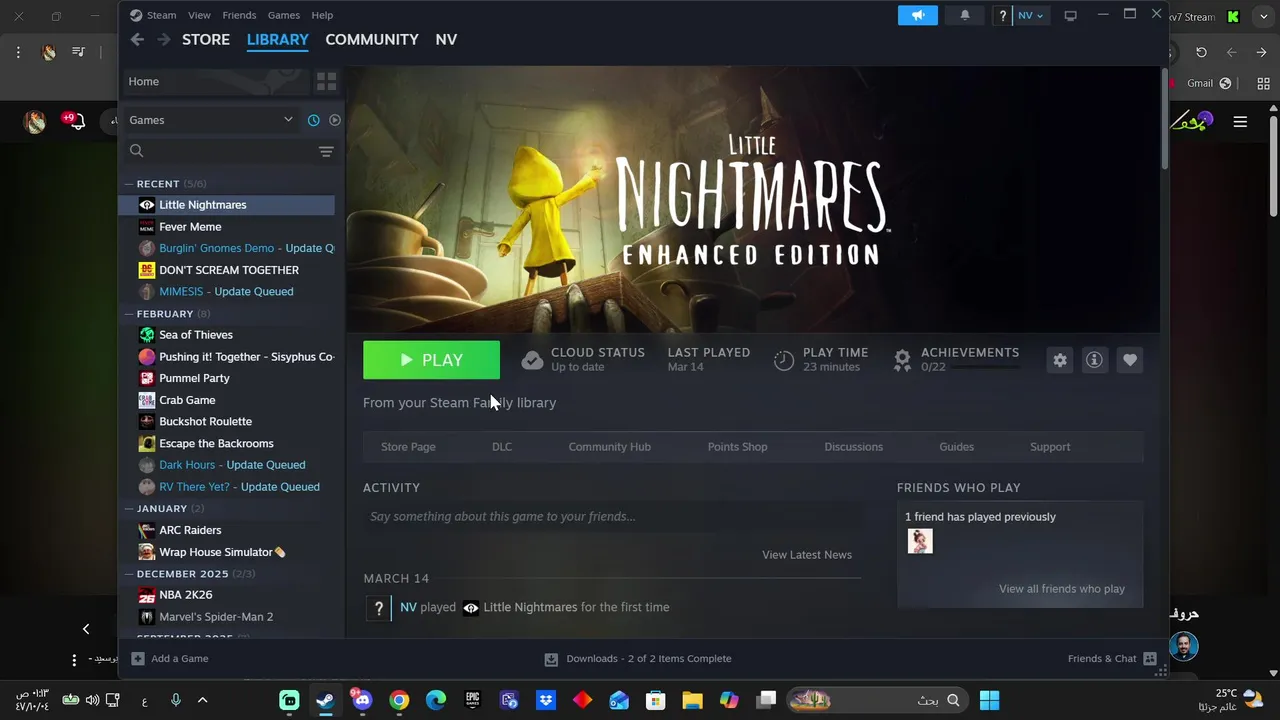Open the Store Page link

click(x=408, y=447)
